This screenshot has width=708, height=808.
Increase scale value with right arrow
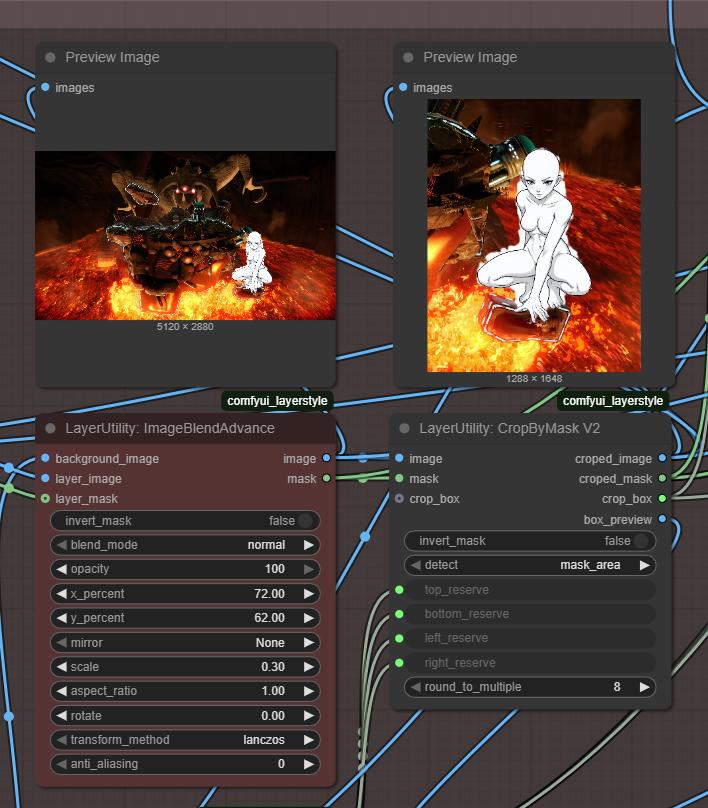(309, 667)
